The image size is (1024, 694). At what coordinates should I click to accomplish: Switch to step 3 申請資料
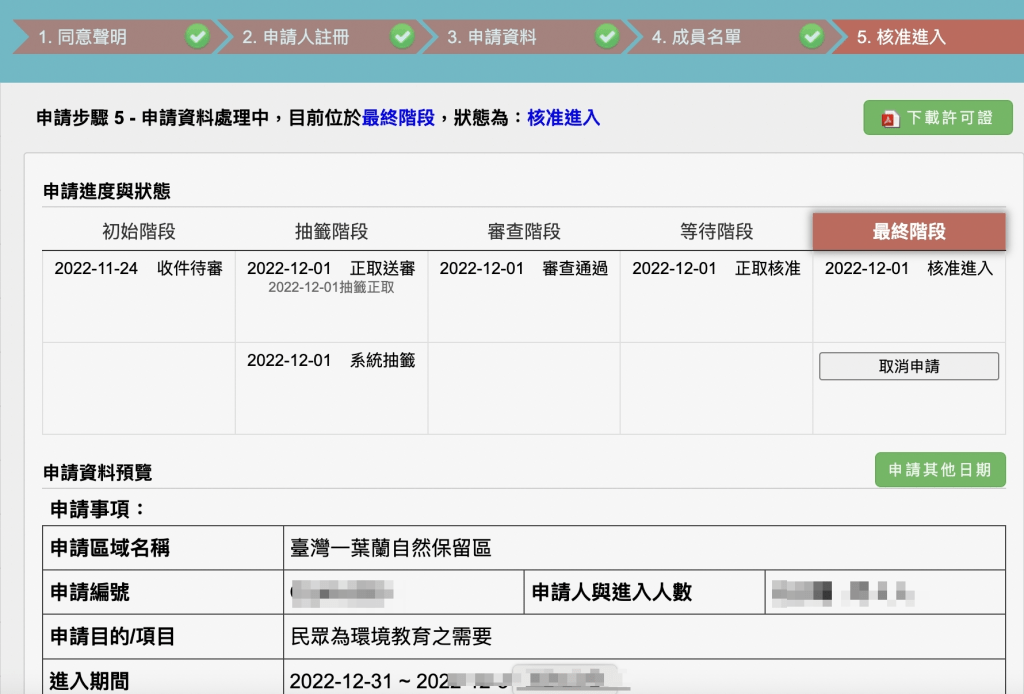(492, 38)
